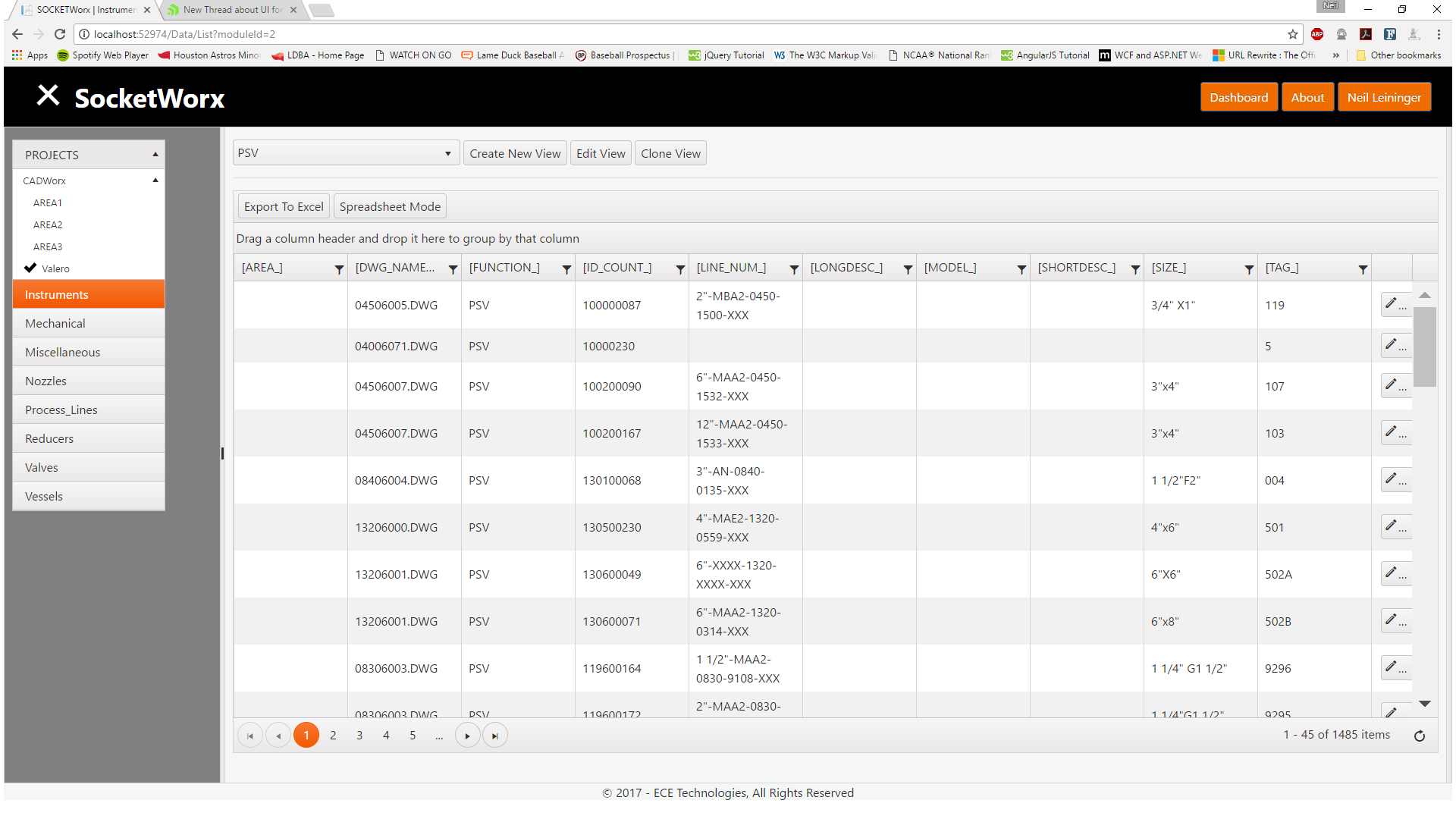Viewport: 1456px width, 819px height.
Task: Bookmark this page with star icon
Action: tap(1293, 34)
